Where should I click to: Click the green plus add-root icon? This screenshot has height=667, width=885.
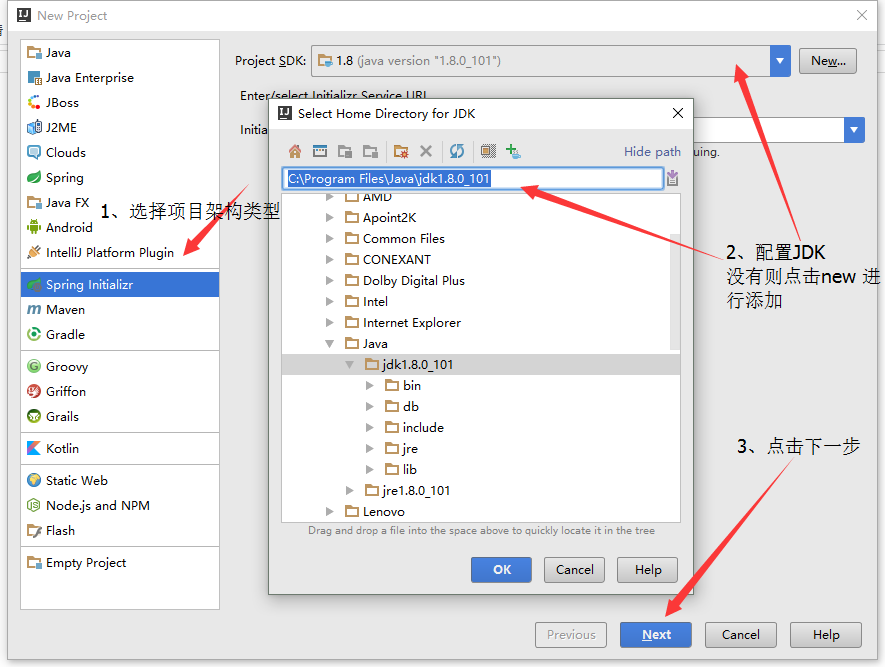tap(513, 151)
